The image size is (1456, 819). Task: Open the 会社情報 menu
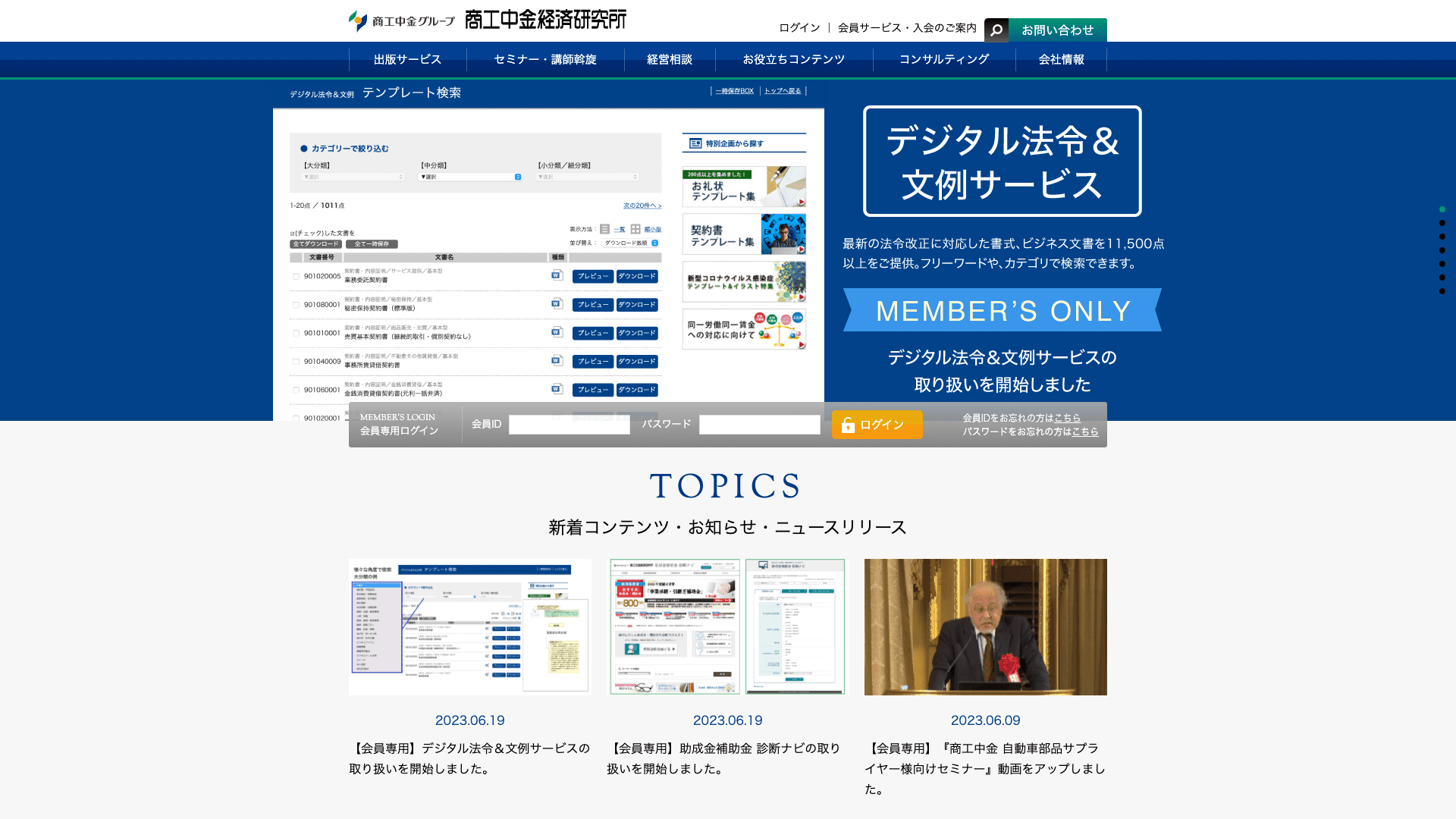point(1061,59)
